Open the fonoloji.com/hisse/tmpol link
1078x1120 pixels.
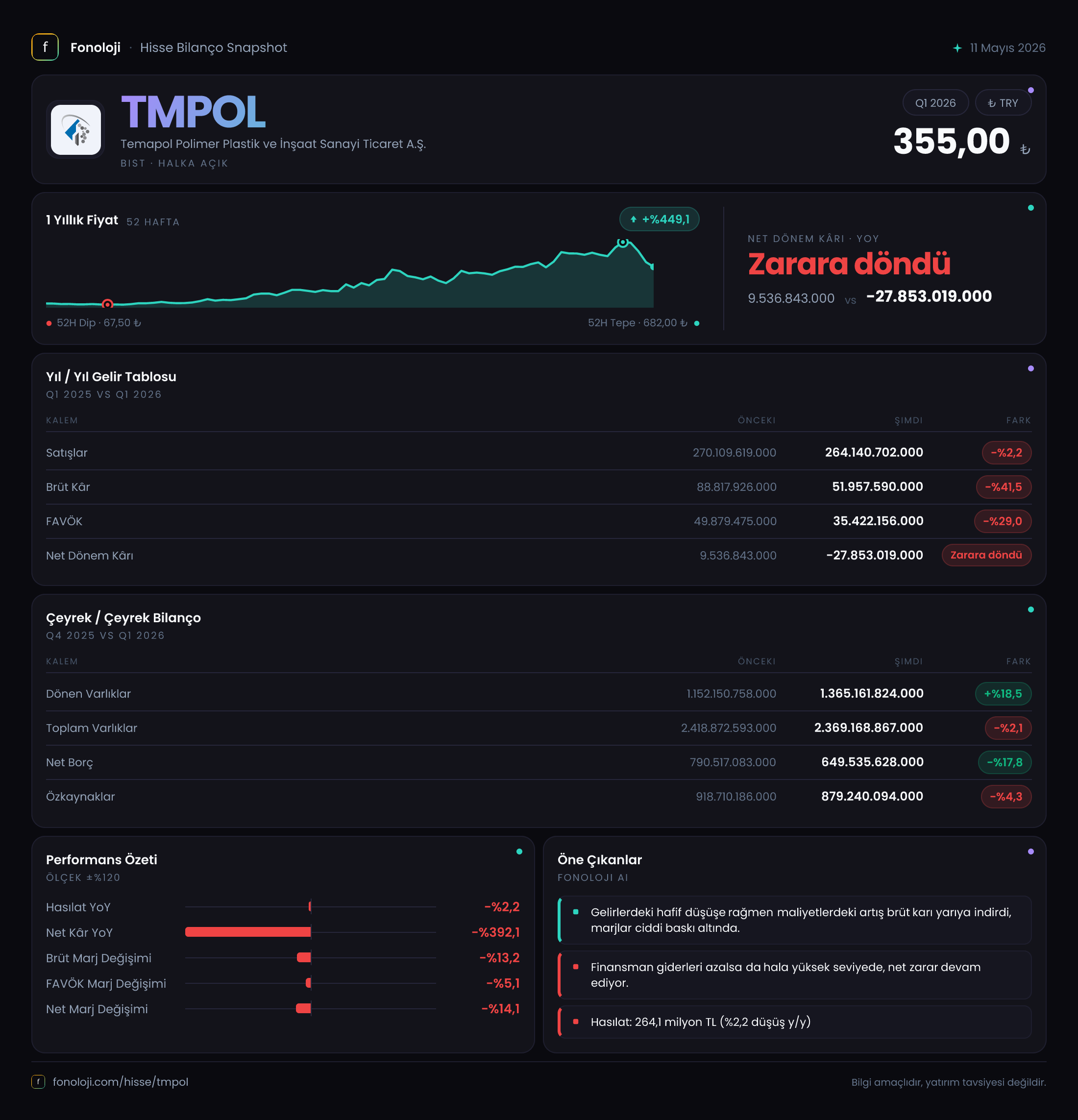pyautogui.click(x=121, y=1082)
